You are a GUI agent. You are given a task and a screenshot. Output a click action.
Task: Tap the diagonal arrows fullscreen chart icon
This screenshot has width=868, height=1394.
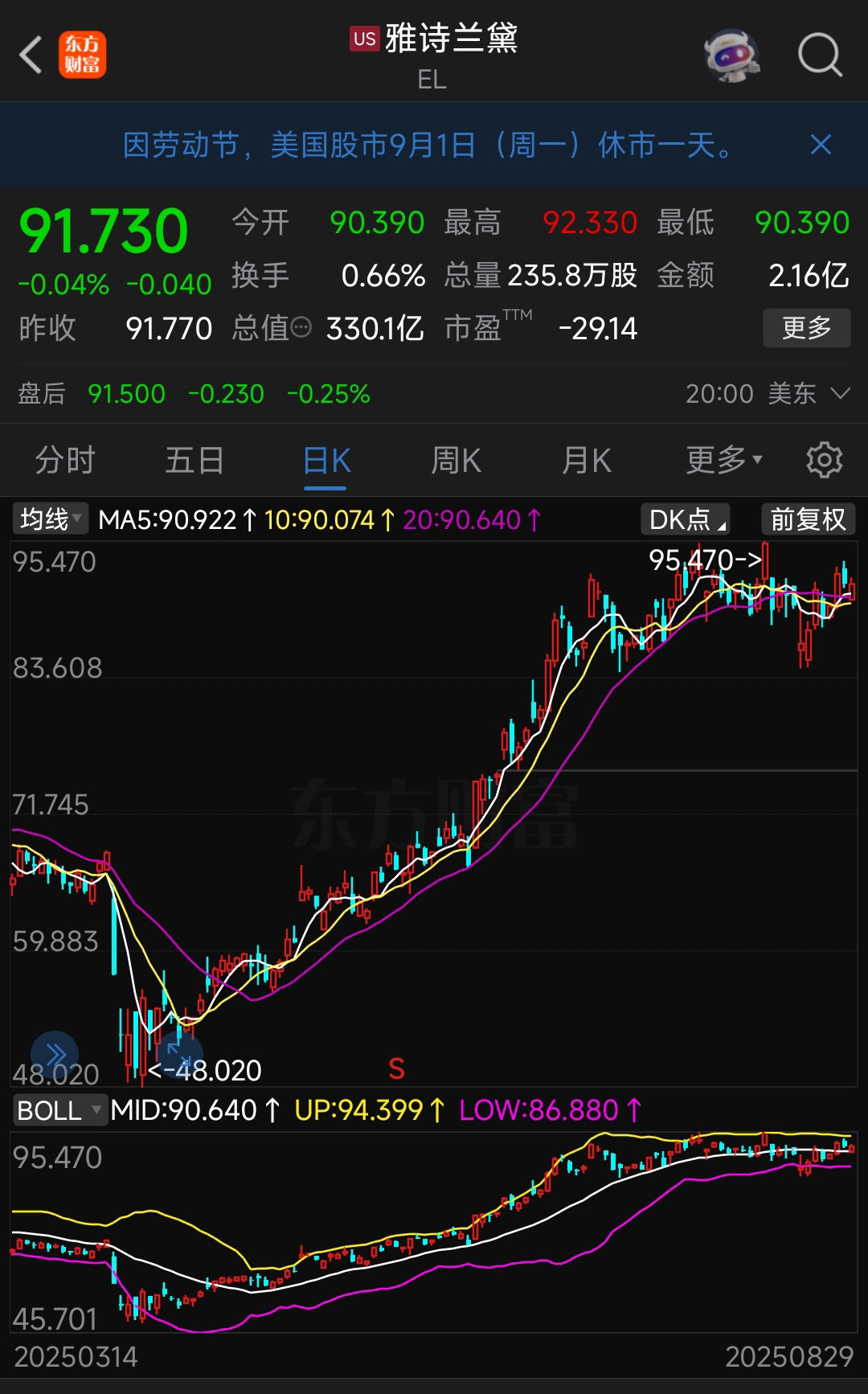point(178,1054)
